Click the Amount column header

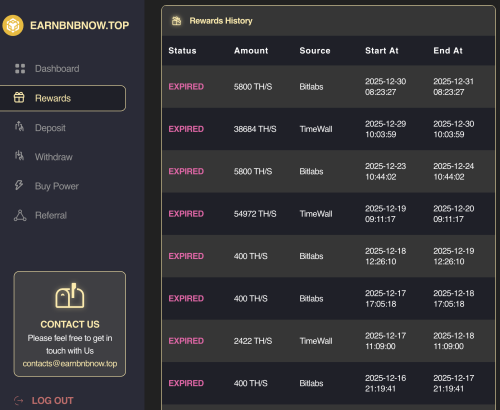pyautogui.click(x=251, y=51)
